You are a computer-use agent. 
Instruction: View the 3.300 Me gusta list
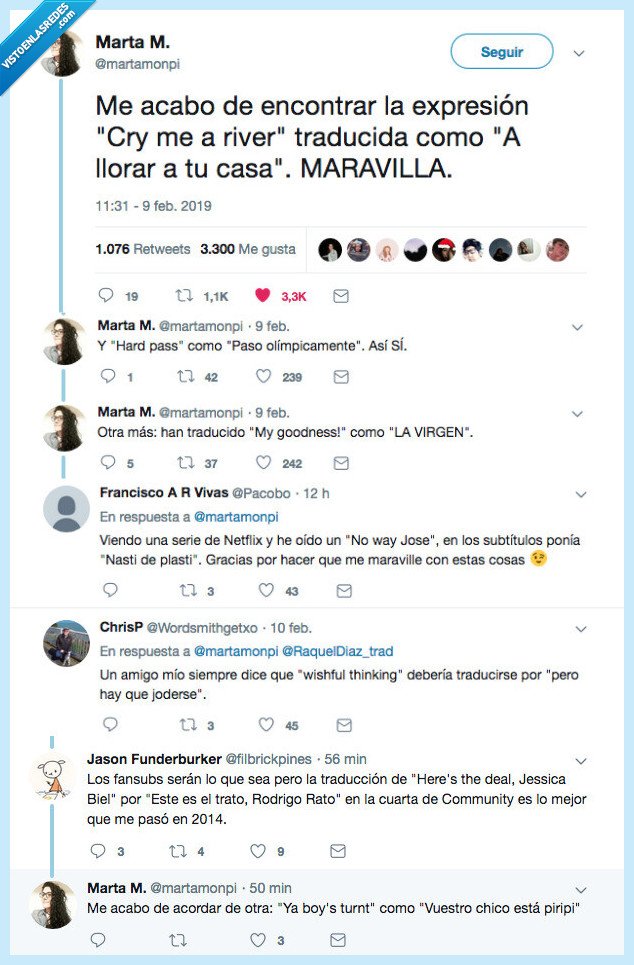tap(247, 249)
